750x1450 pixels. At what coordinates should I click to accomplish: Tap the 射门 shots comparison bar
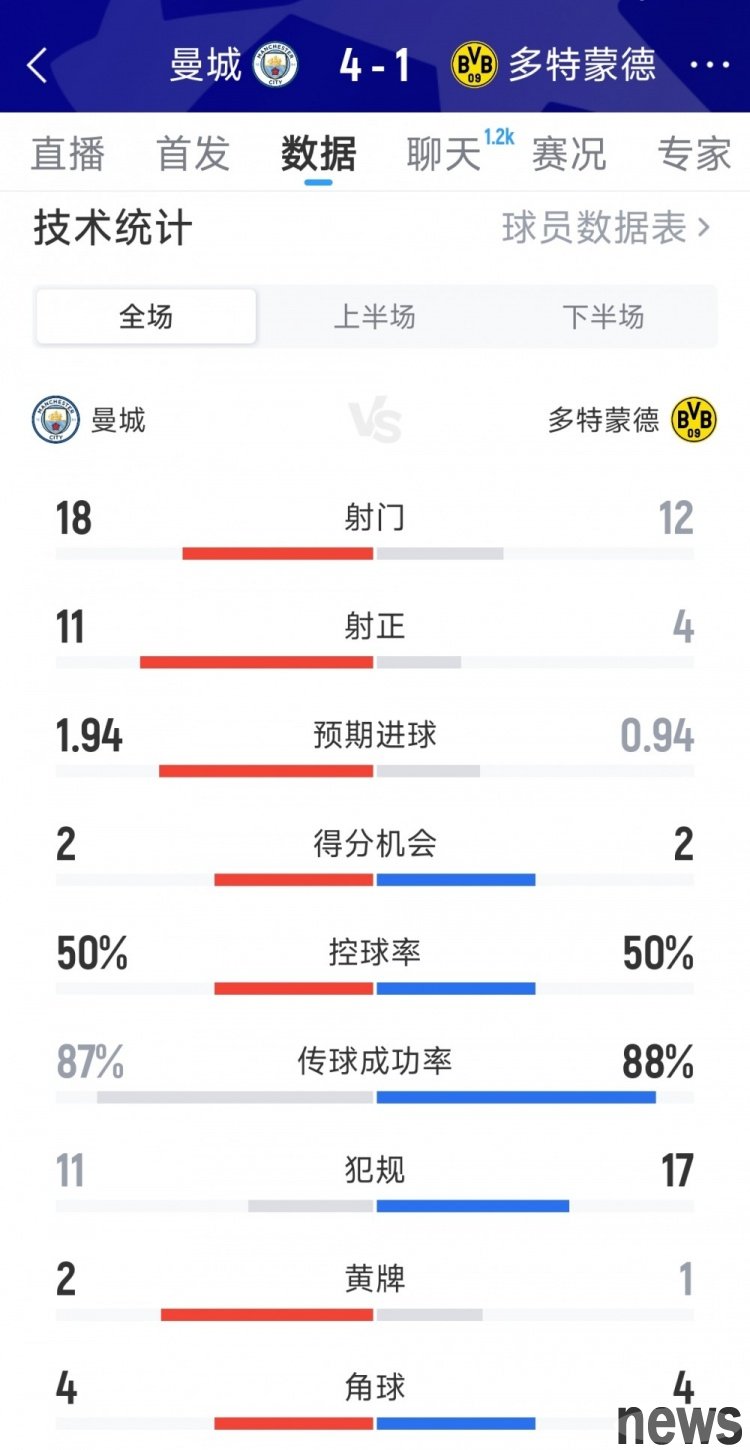[x=374, y=553]
